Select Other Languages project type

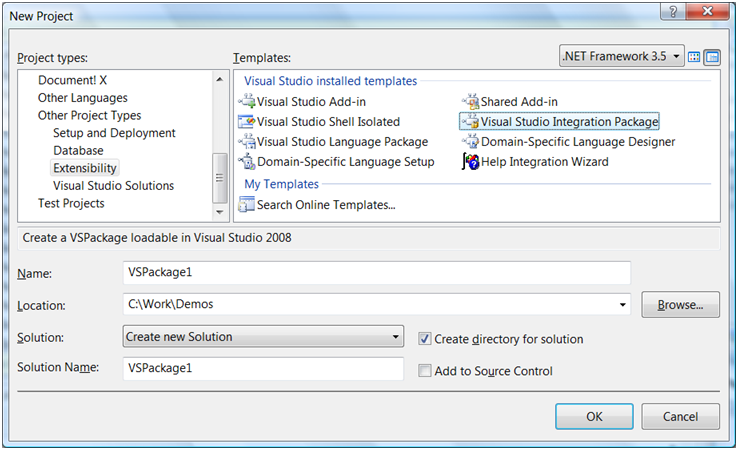coord(83,98)
